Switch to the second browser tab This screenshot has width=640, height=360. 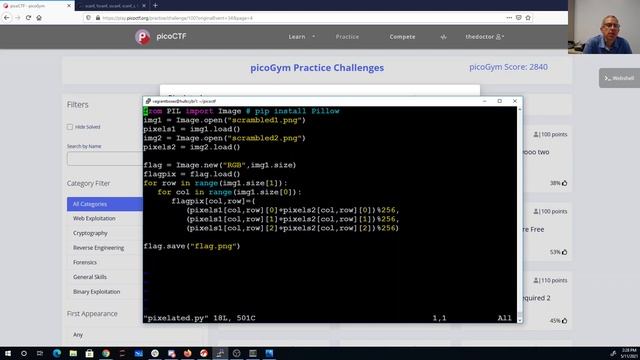coord(111,6)
